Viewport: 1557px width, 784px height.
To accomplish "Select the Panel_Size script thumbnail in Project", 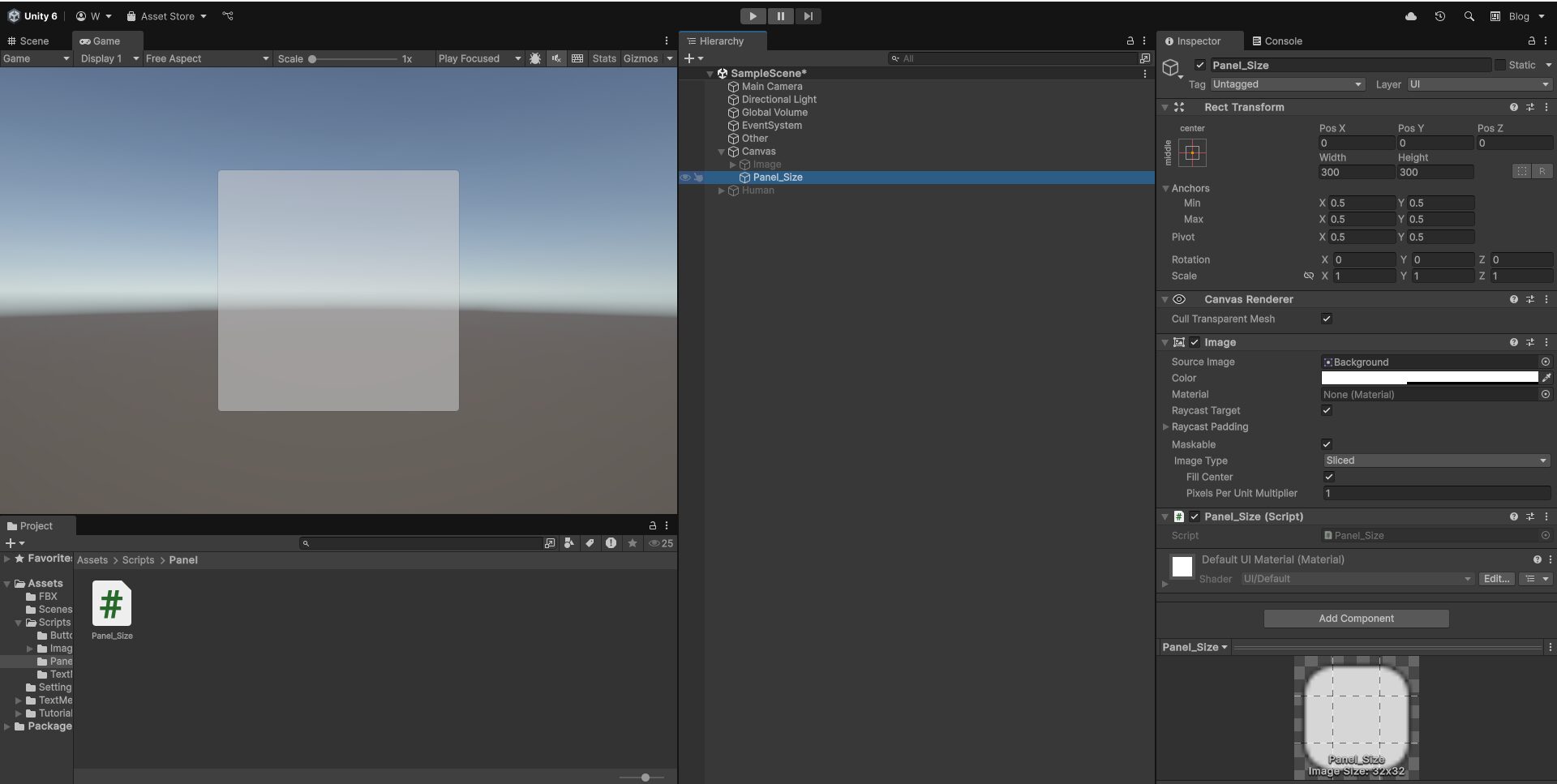I will pyautogui.click(x=112, y=604).
